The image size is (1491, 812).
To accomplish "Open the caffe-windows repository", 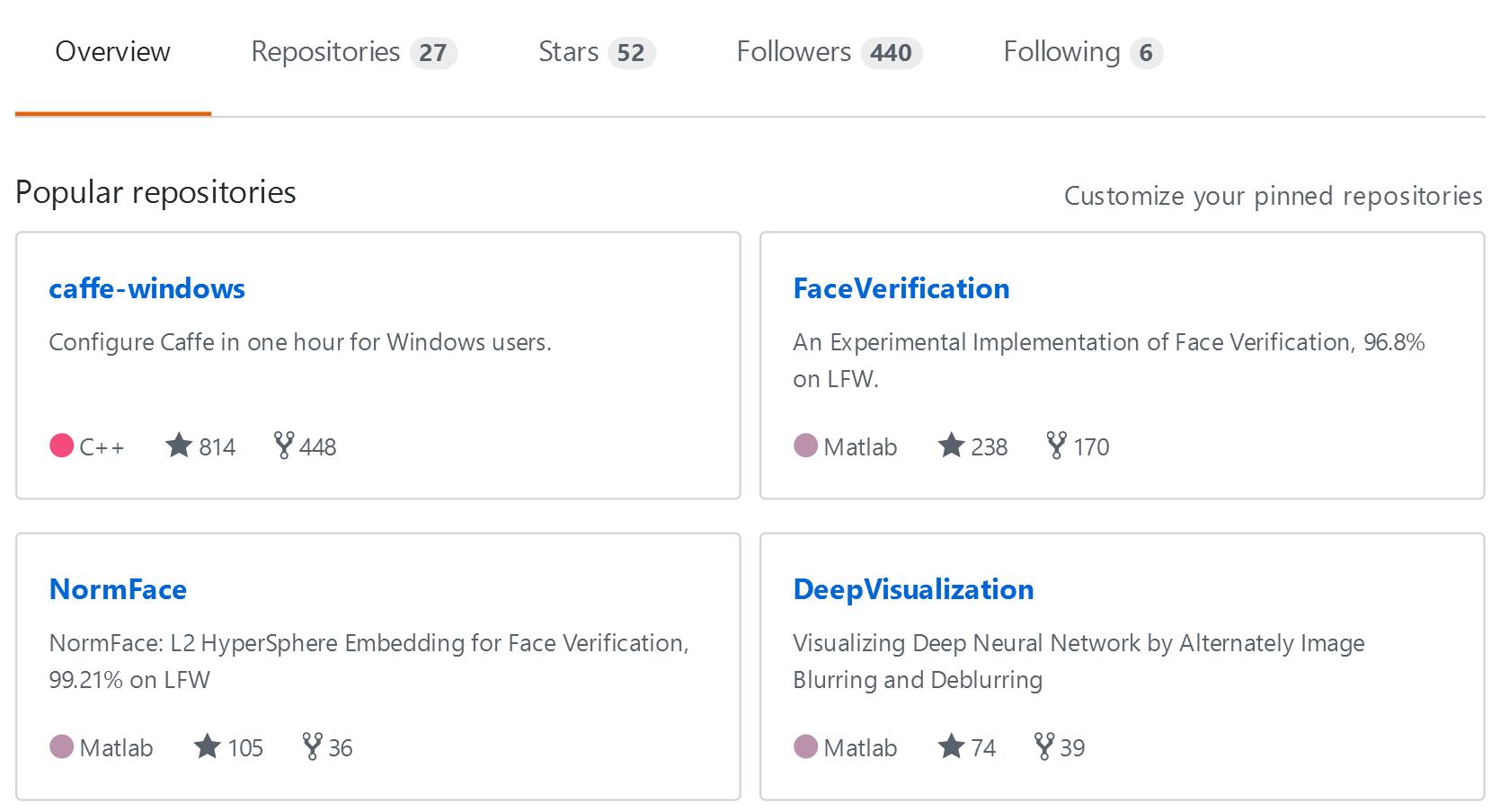I will pyautogui.click(x=146, y=288).
